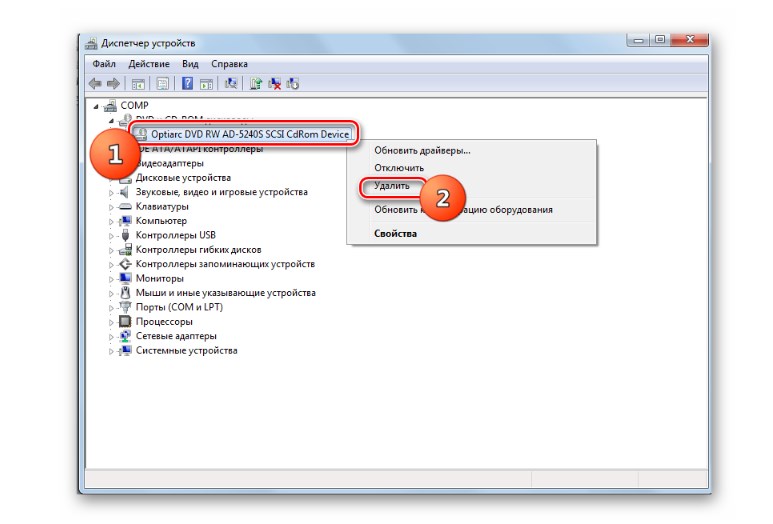Click the speaker icon of sound devices
Screen dimensions: 773x524
(x=125, y=192)
